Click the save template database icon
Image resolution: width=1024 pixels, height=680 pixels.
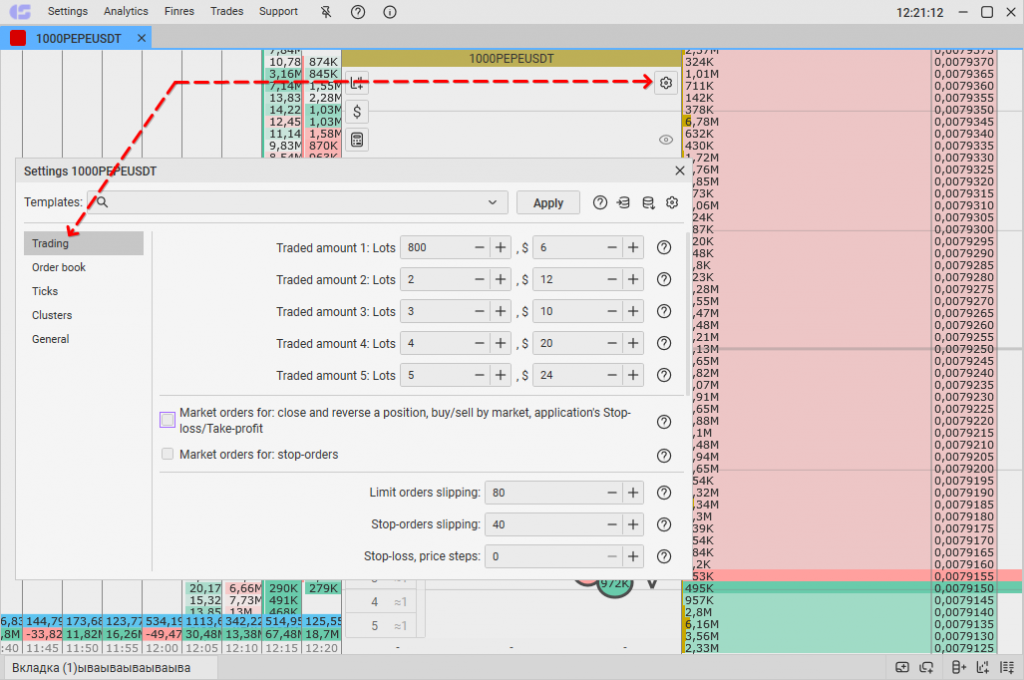[624, 202]
